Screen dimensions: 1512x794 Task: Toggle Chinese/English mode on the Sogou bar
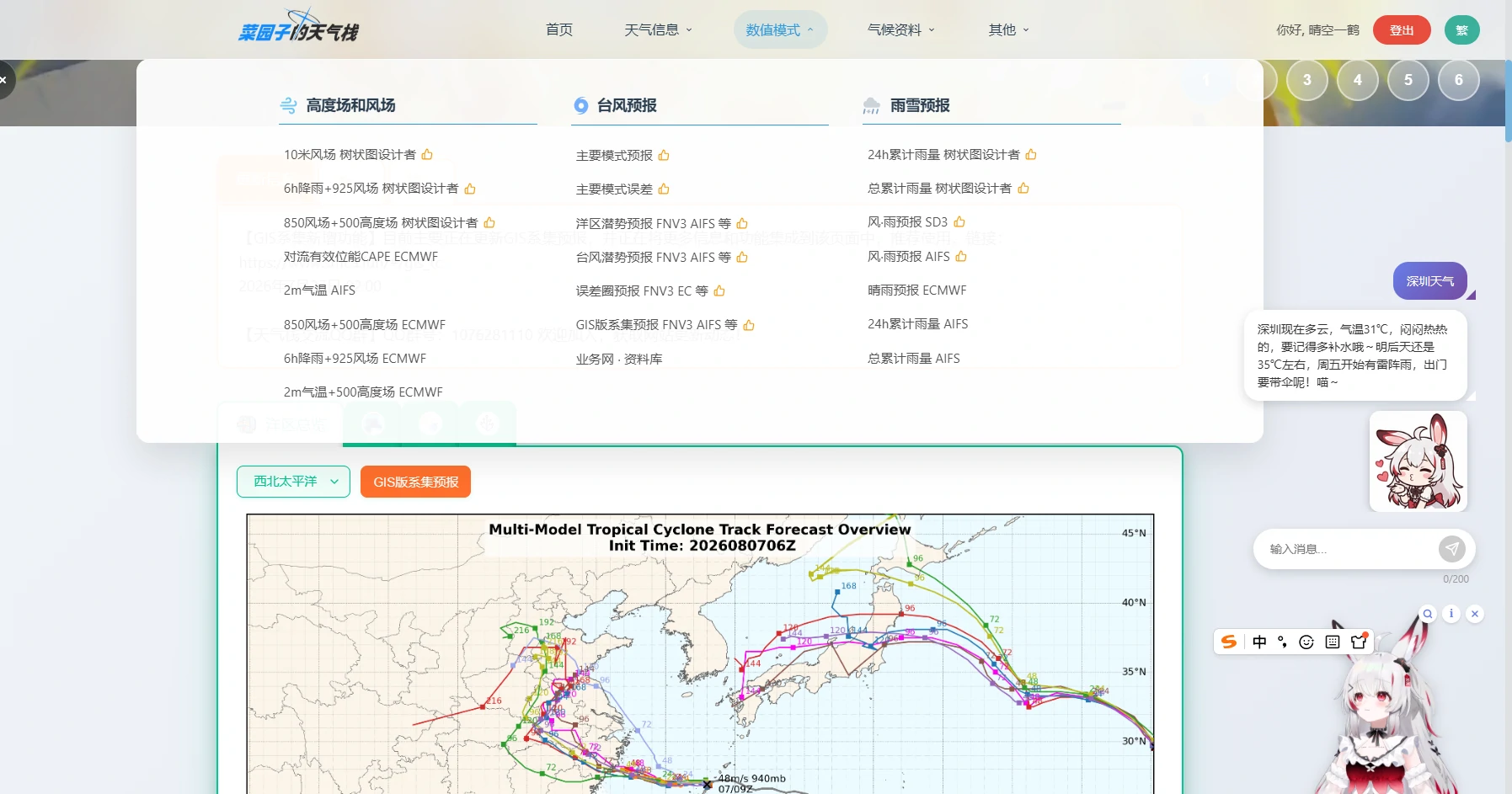click(1259, 642)
